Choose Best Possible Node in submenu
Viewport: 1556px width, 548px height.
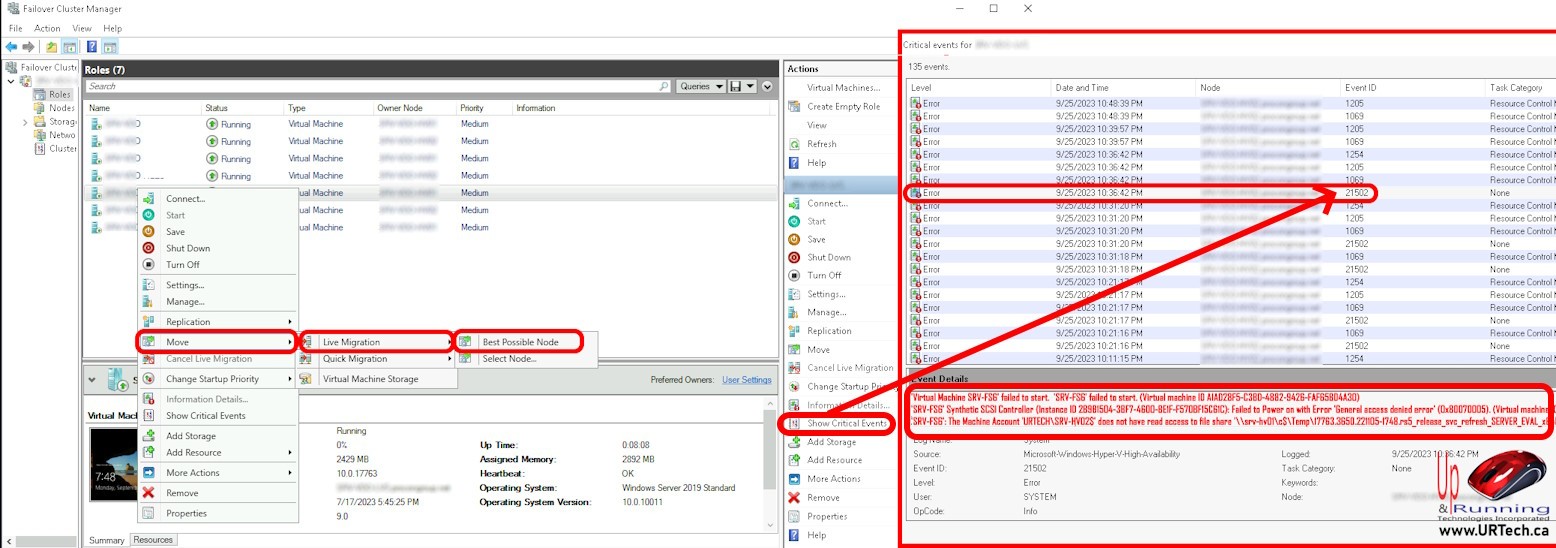519,342
